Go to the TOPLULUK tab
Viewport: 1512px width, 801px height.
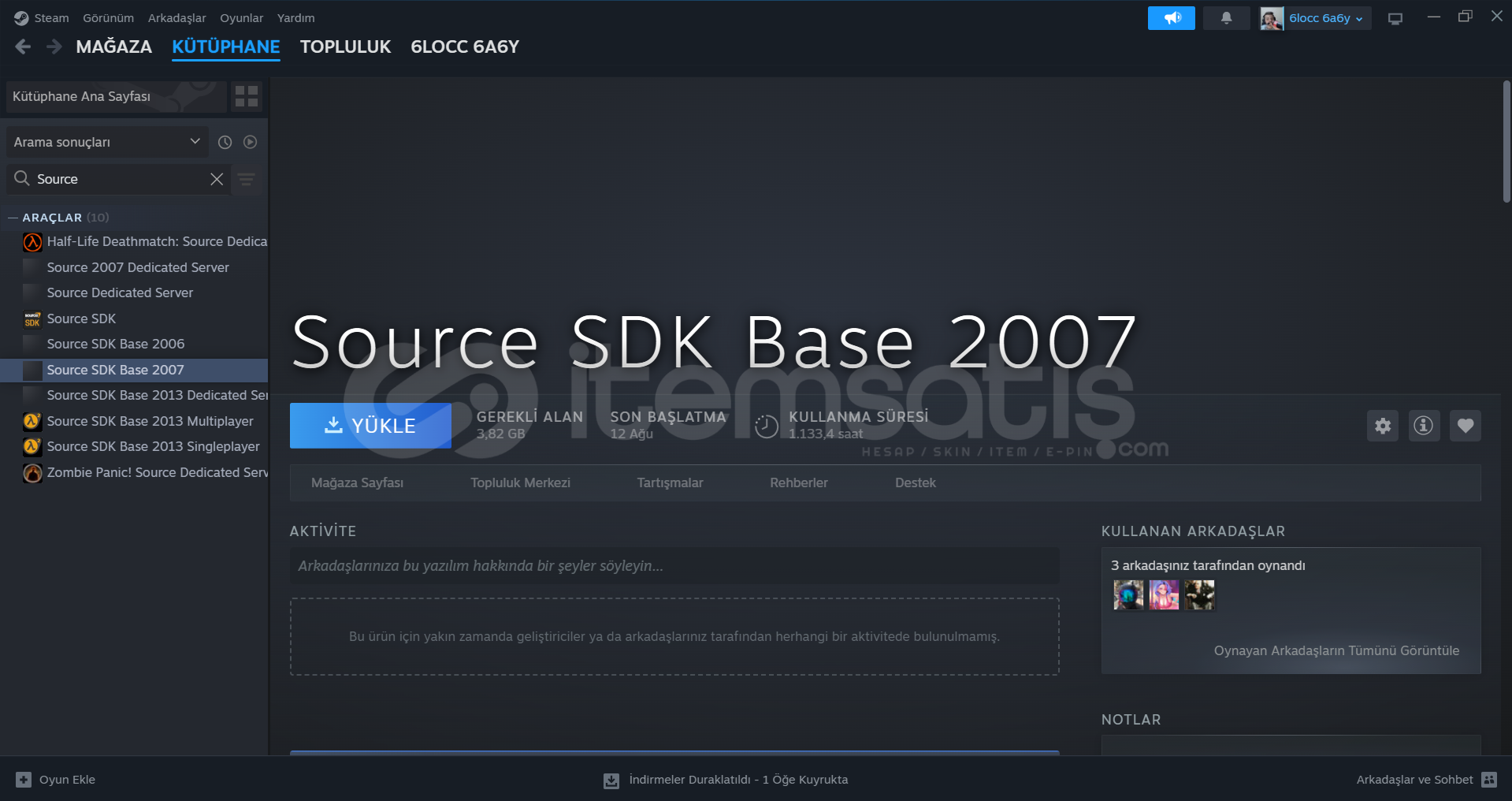tap(345, 47)
